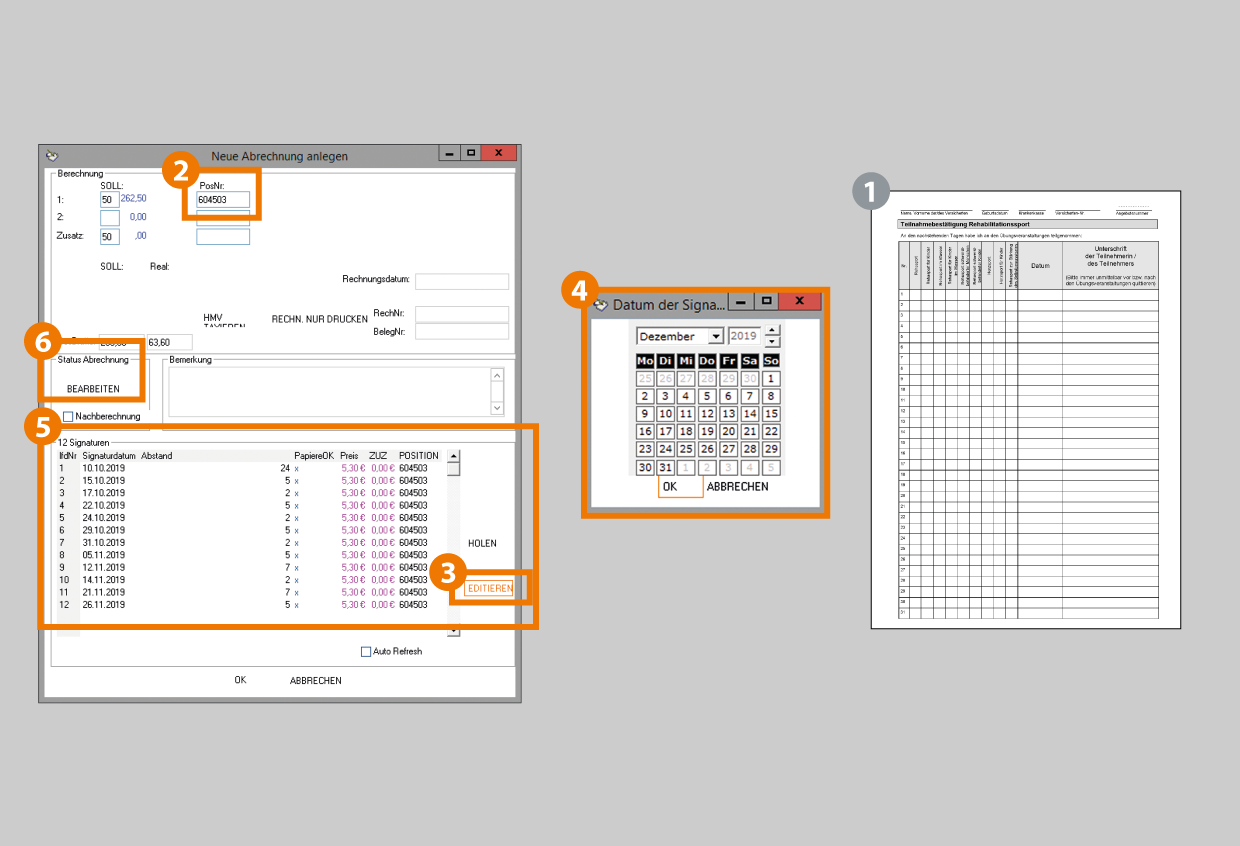Click the PosNr field containing 604503
1240x846 pixels.
(222, 200)
